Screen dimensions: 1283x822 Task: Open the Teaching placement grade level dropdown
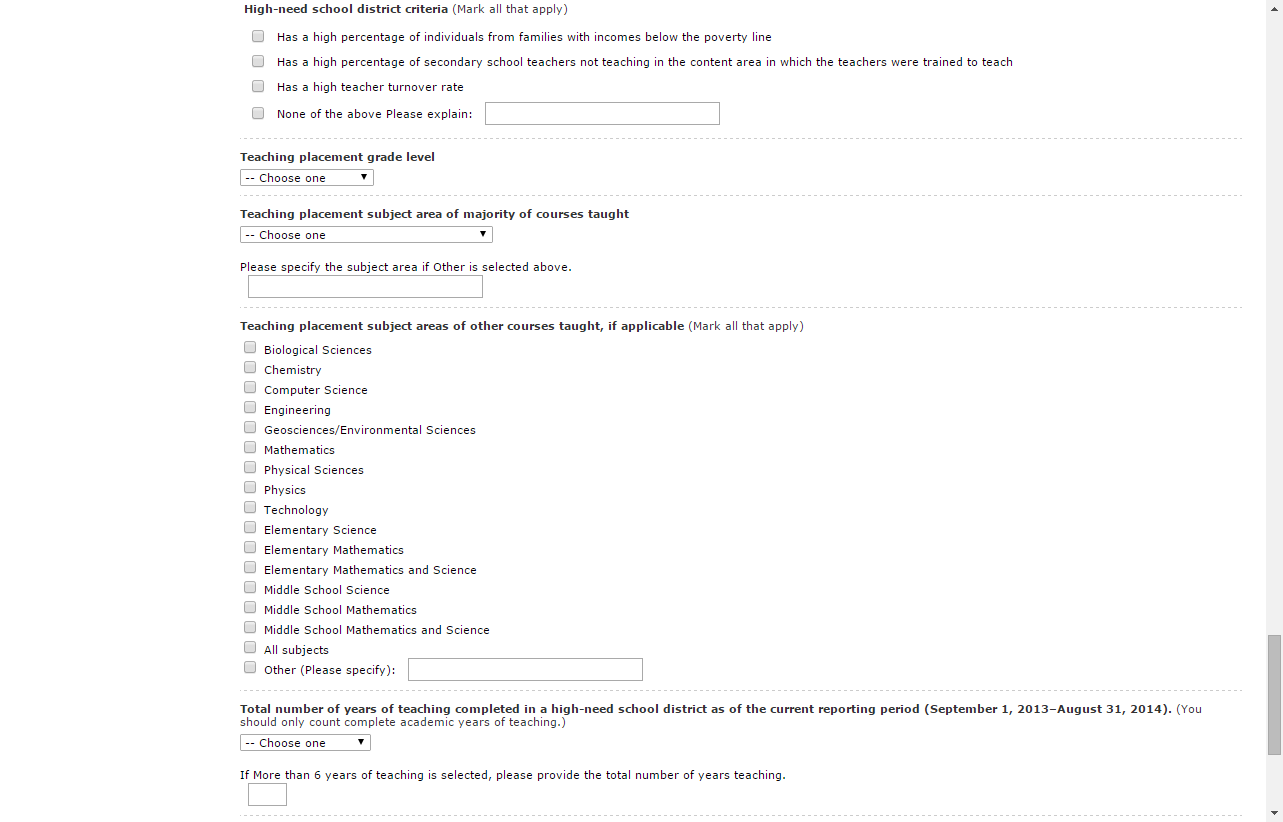(x=306, y=178)
